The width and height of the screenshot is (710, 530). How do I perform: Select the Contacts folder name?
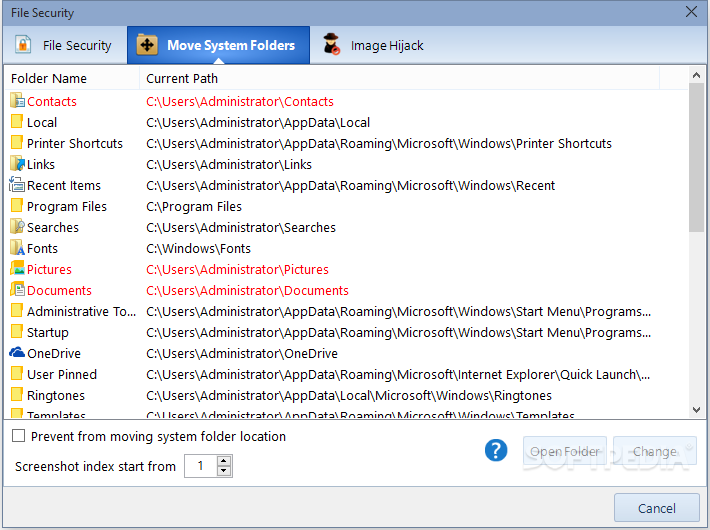pyautogui.click(x=52, y=101)
